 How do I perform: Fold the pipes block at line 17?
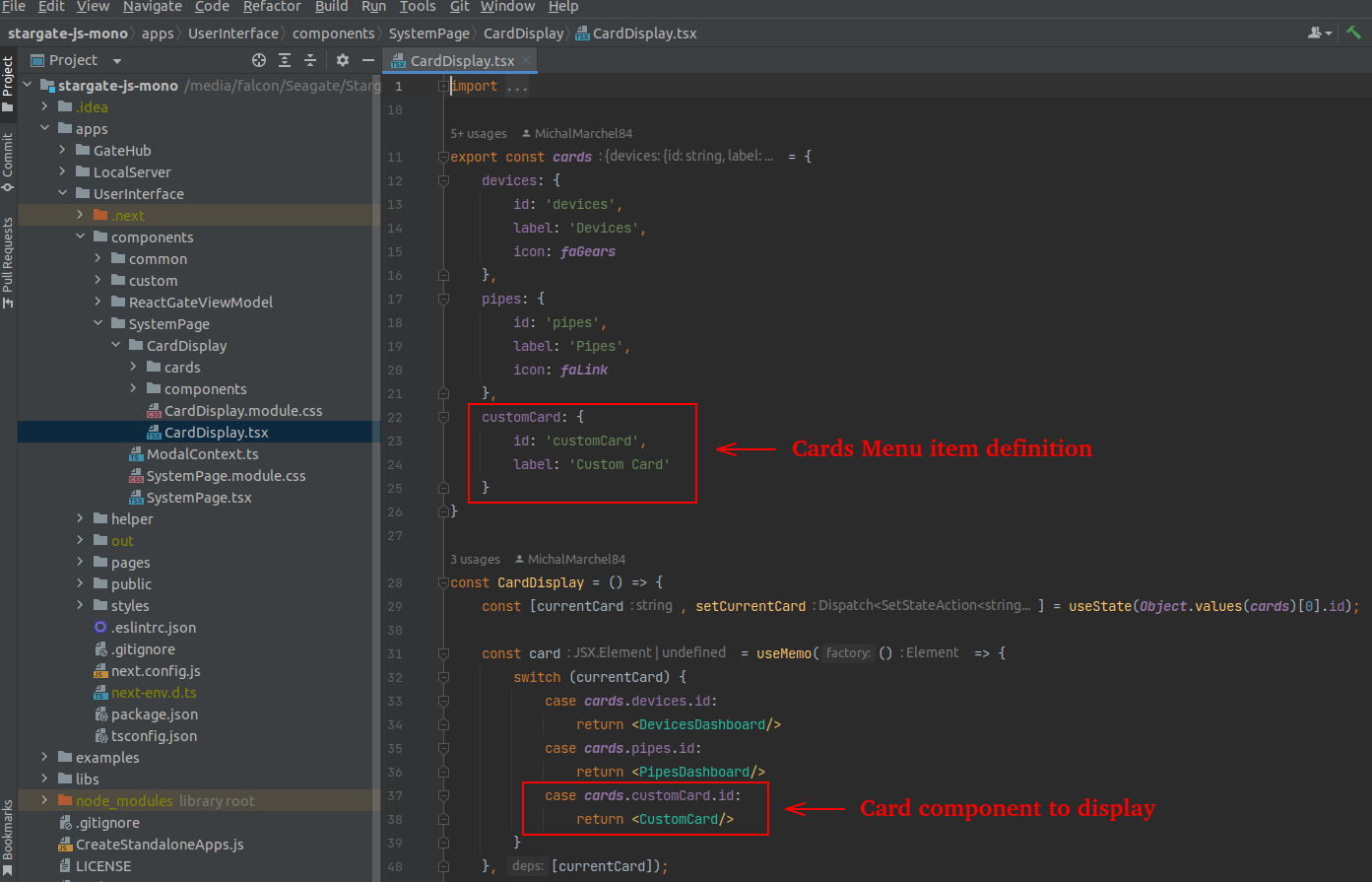[443, 299]
